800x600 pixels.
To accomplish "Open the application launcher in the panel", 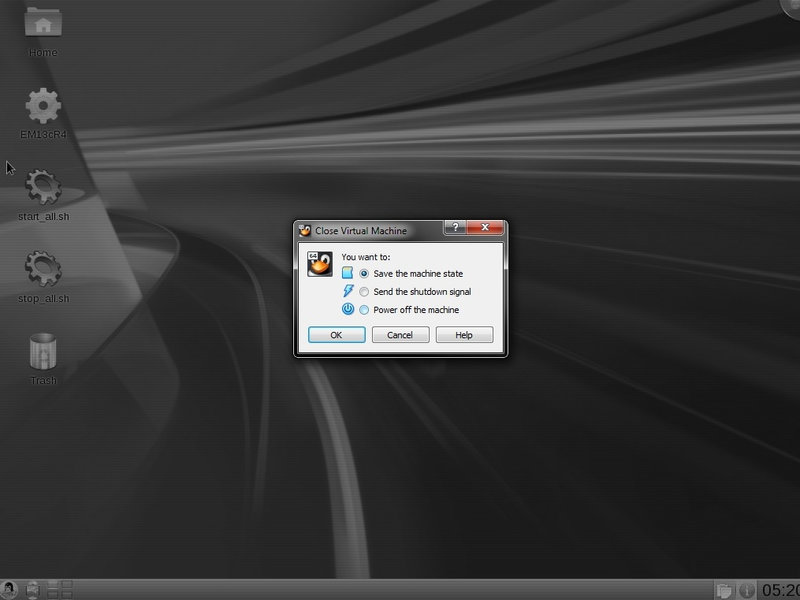I will click(9, 589).
